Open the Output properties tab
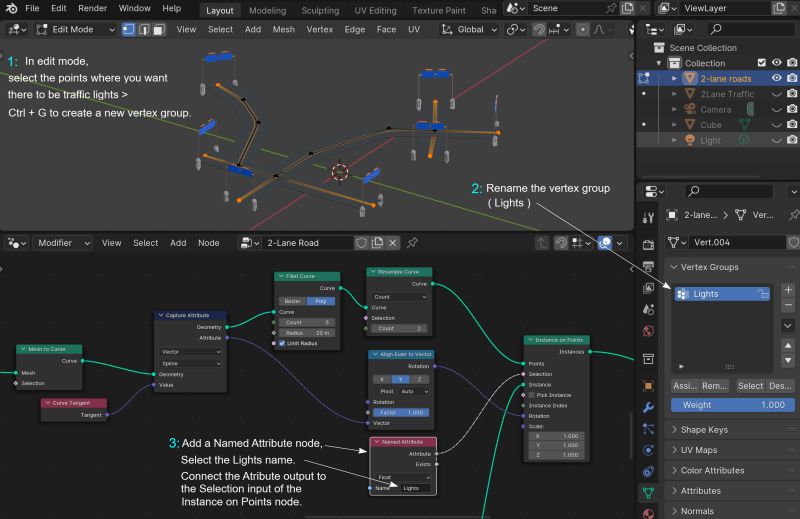The height and width of the screenshot is (519, 800). pyautogui.click(x=648, y=266)
